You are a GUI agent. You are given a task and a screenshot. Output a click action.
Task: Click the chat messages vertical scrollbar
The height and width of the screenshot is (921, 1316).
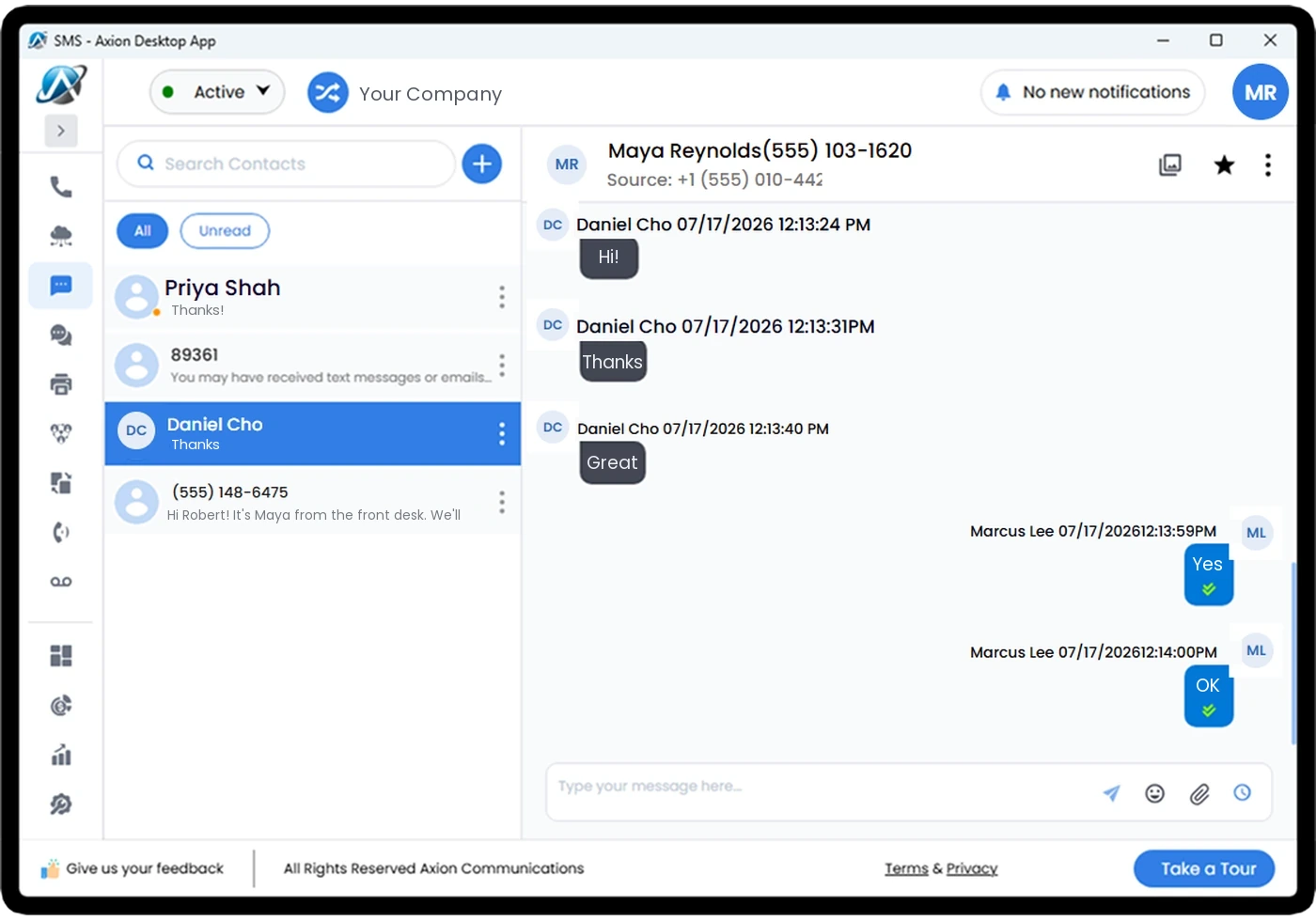pyautogui.click(x=1294, y=654)
